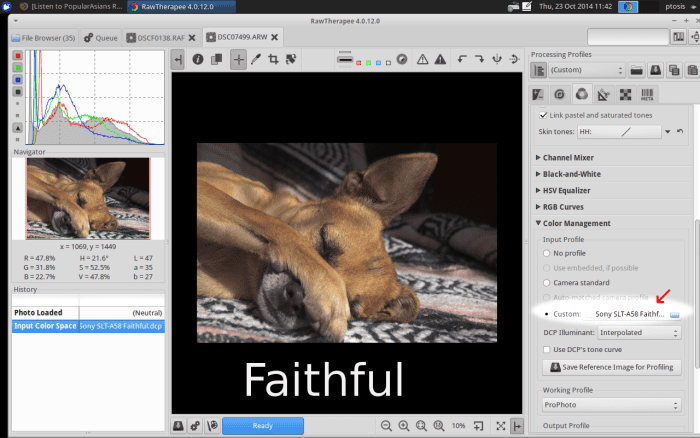
Task: Select the Crop tool in the toolbar
Action: click(x=273, y=60)
